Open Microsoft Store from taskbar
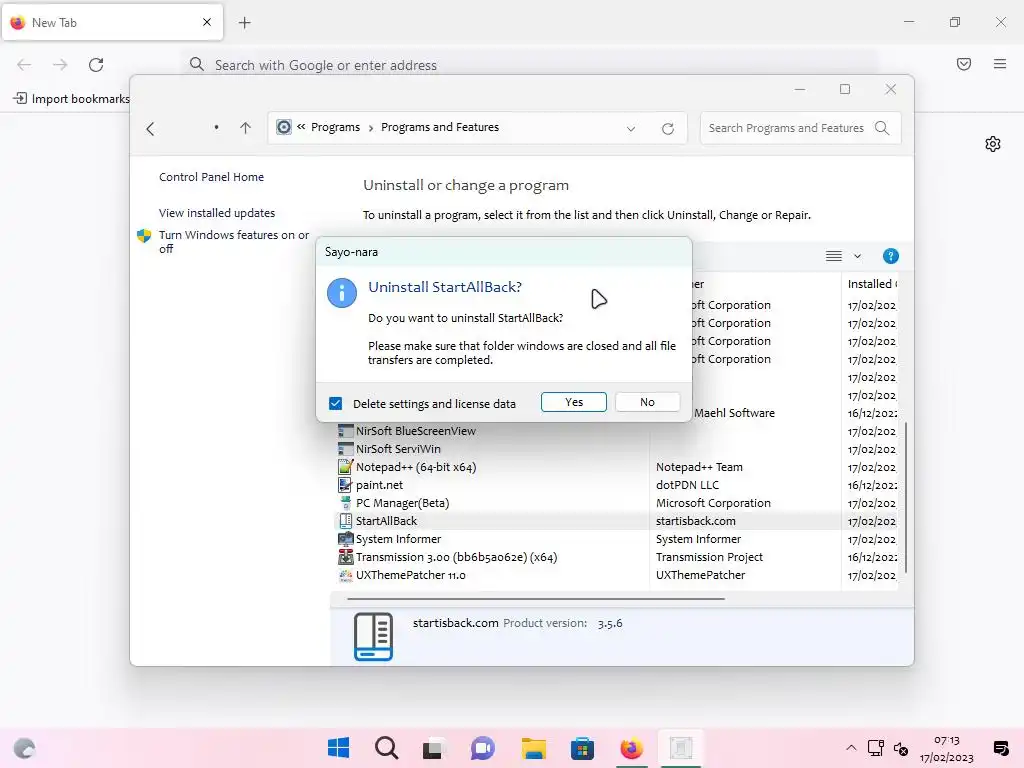This screenshot has width=1024, height=768. click(x=582, y=748)
